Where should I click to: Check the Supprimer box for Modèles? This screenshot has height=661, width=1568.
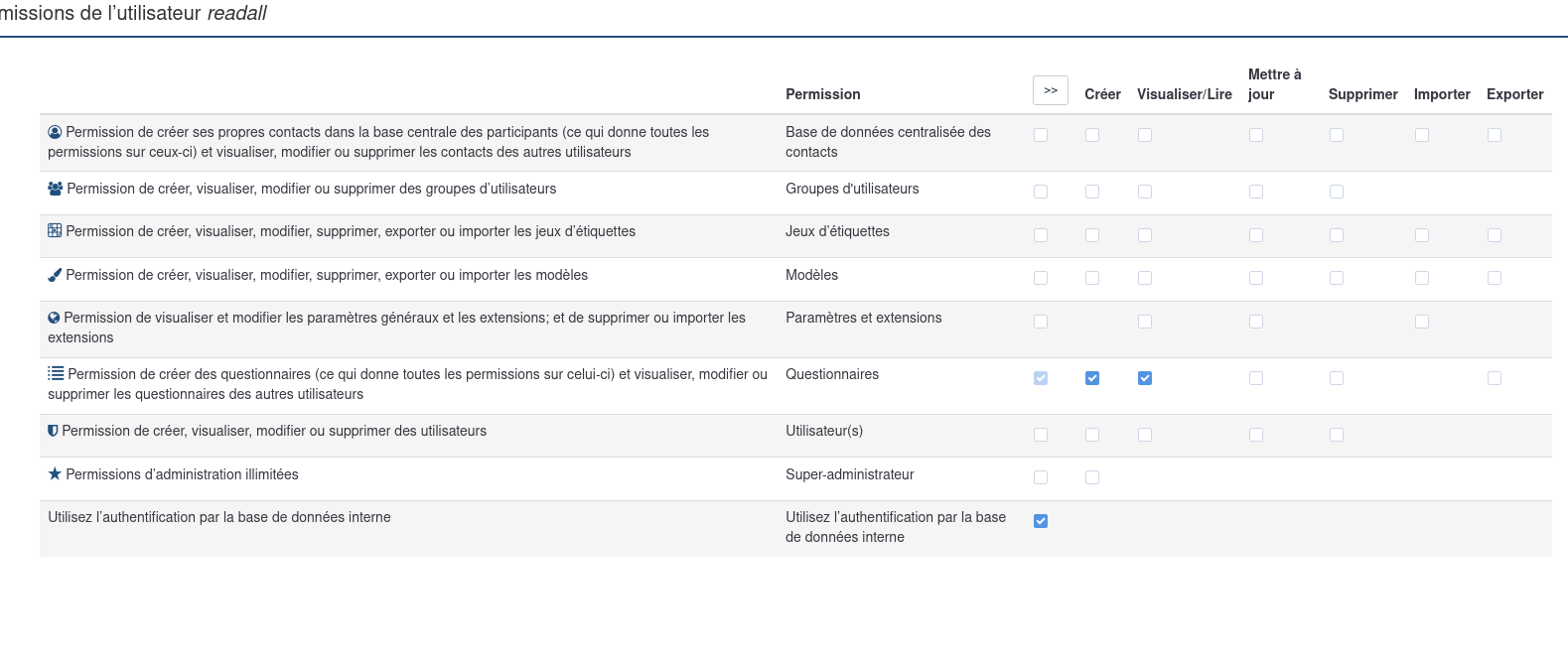point(1337,278)
